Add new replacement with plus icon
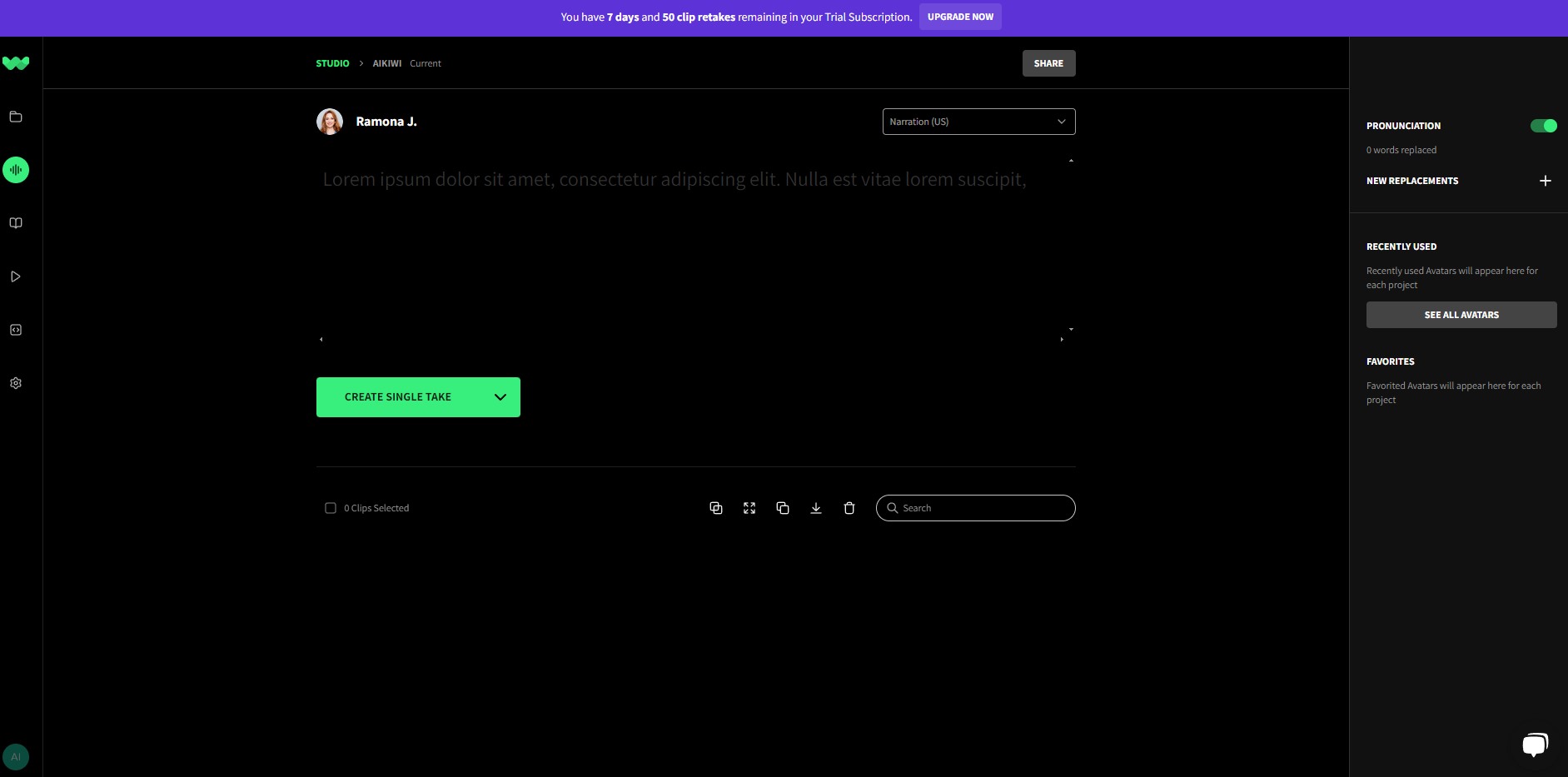Viewport: 1568px width, 777px height. pos(1546,181)
